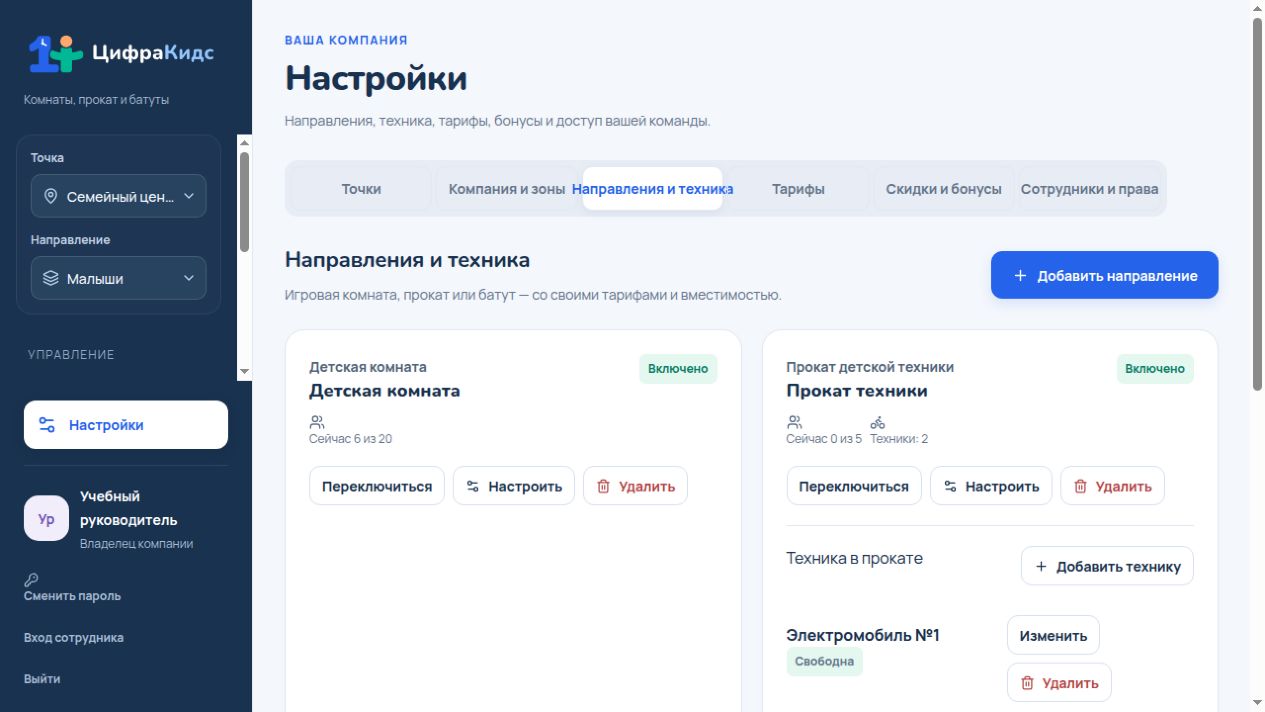
Task: Delete the Детская комната direction
Action: 636,486
